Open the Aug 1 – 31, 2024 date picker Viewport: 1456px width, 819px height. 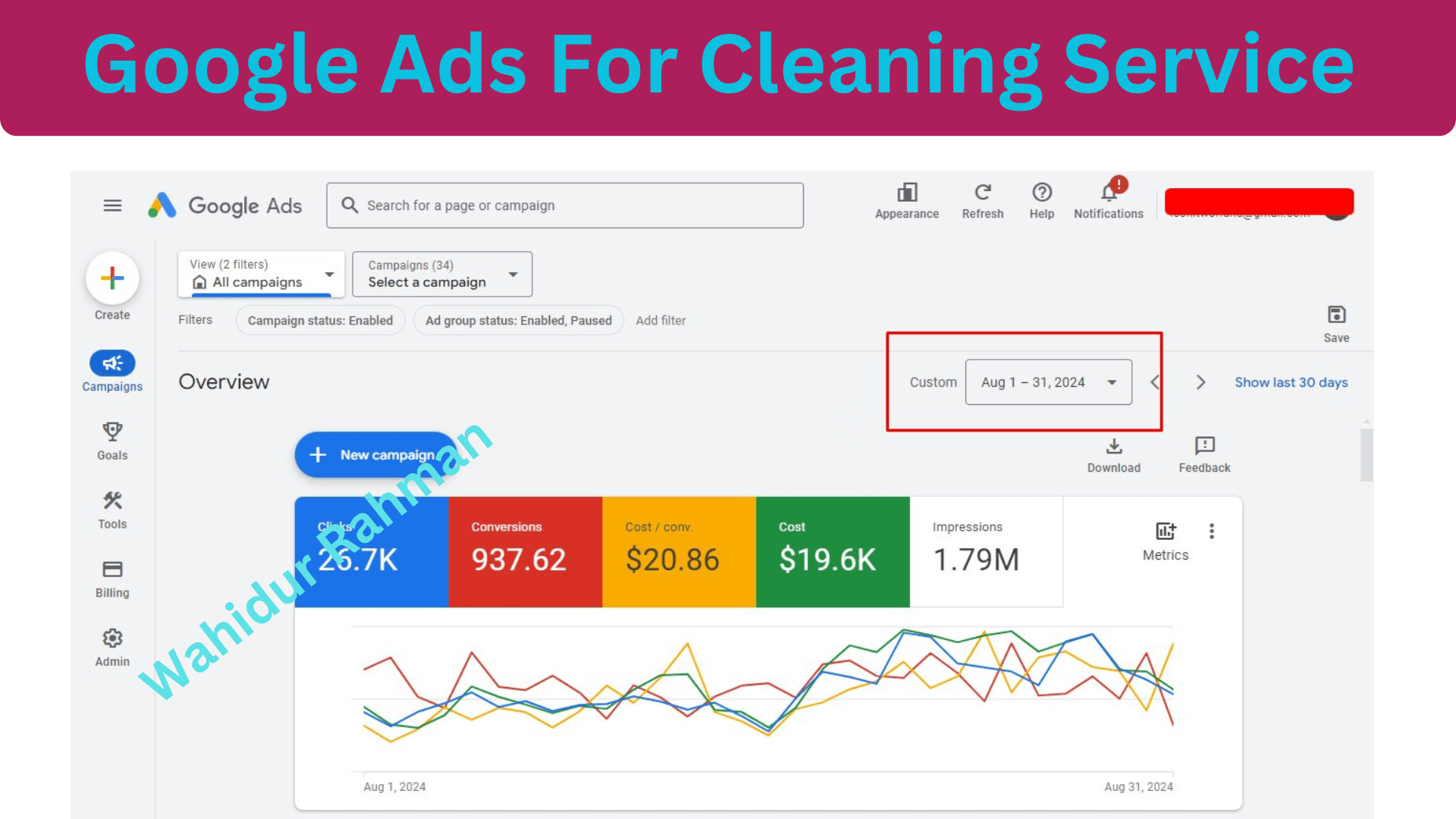pyautogui.click(x=1049, y=382)
